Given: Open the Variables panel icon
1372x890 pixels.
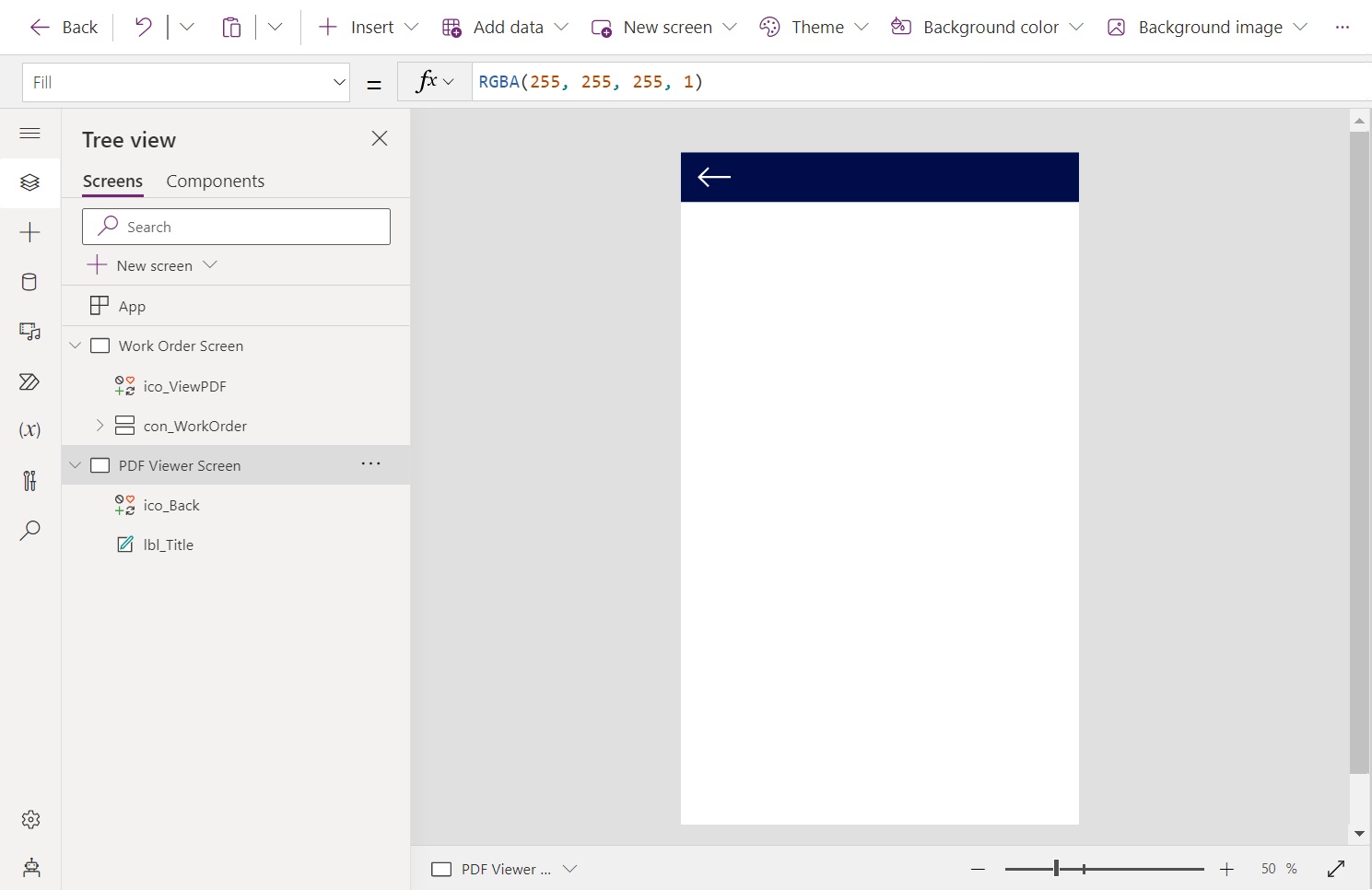Looking at the screenshot, I should [29, 430].
